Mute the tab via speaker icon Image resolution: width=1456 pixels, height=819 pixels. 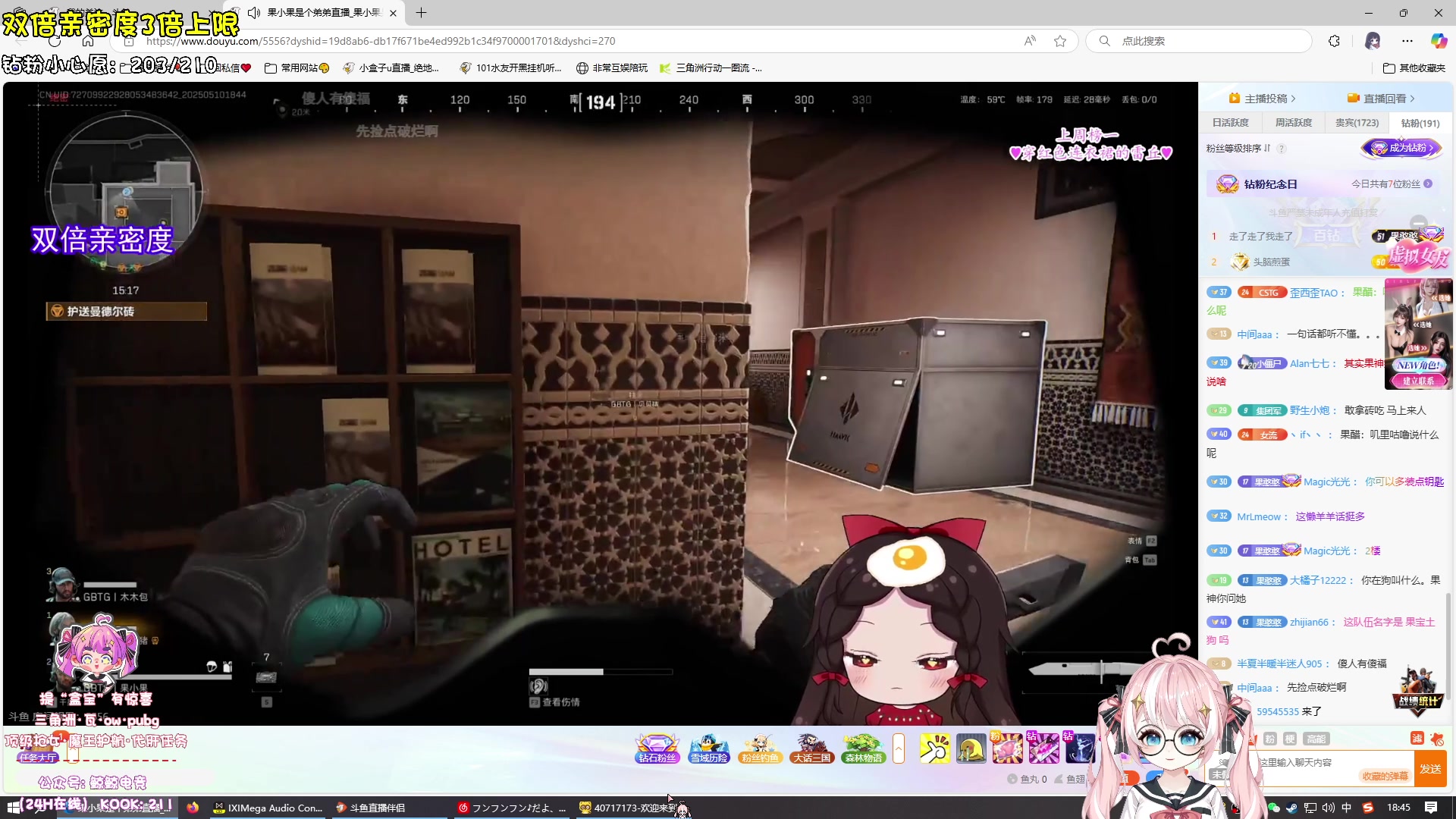[x=254, y=13]
